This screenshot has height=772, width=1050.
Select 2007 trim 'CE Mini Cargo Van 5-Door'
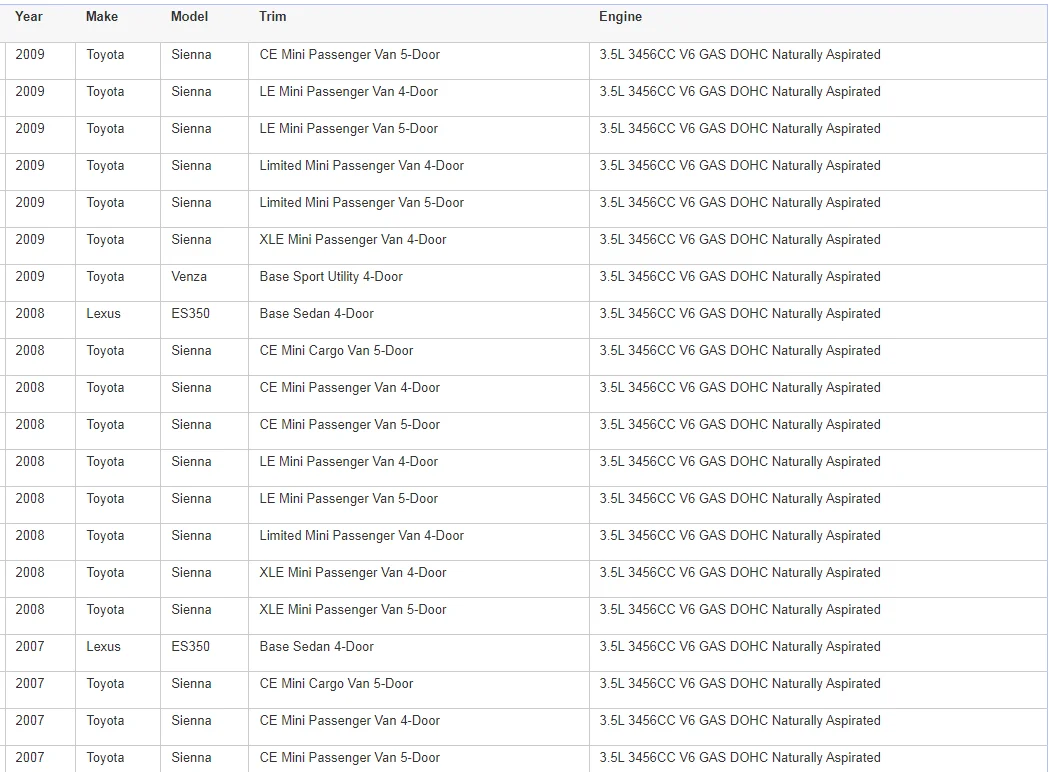336,684
